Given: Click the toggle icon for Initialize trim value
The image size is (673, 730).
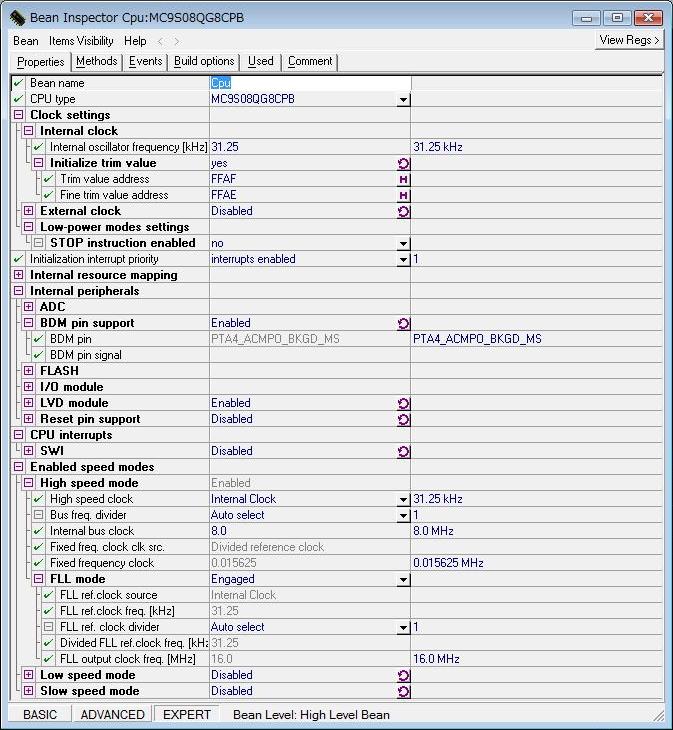Looking at the screenshot, I should 404,163.
